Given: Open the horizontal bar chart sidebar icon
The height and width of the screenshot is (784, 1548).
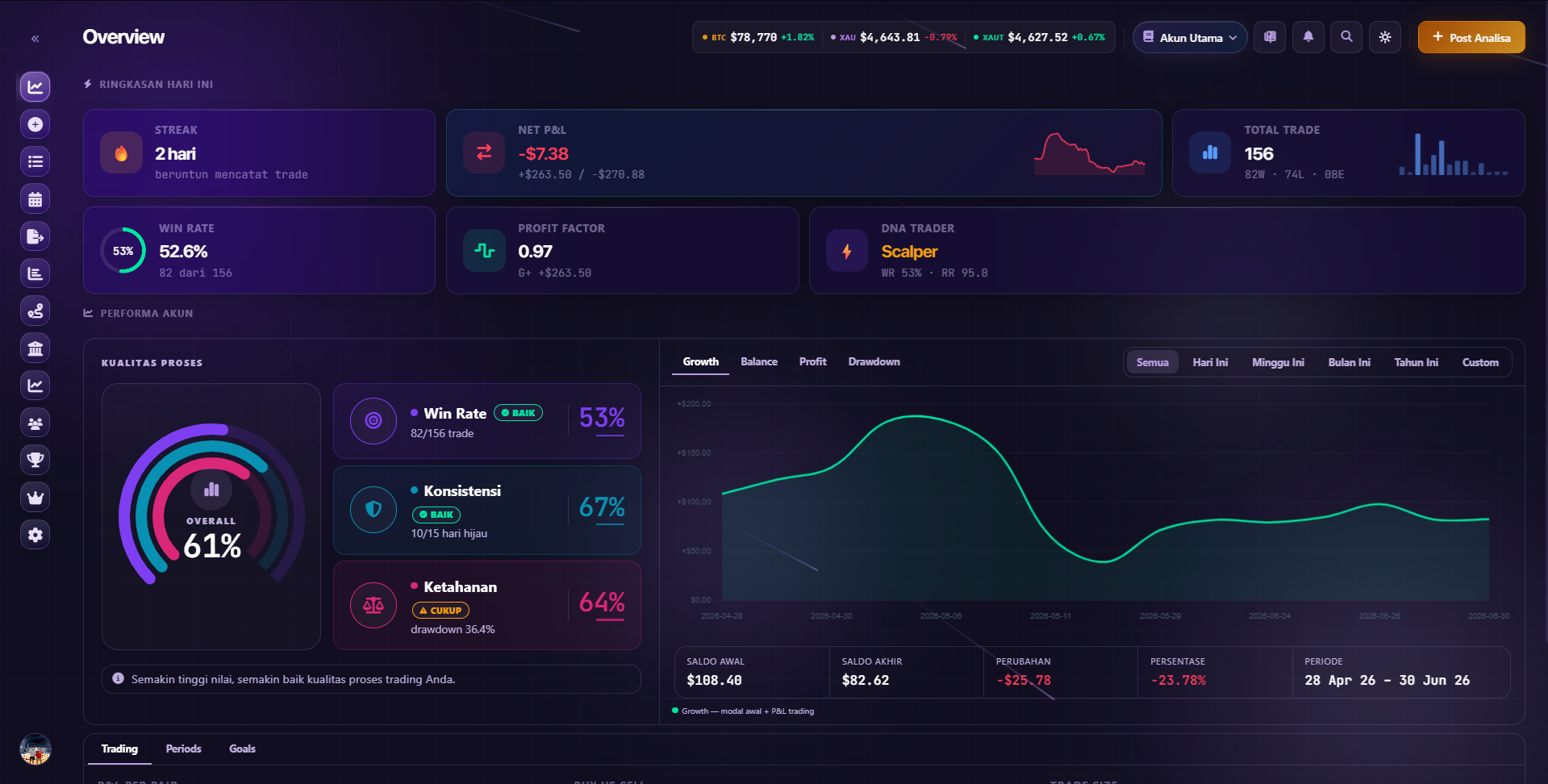Looking at the screenshot, I should tap(35, 273).
